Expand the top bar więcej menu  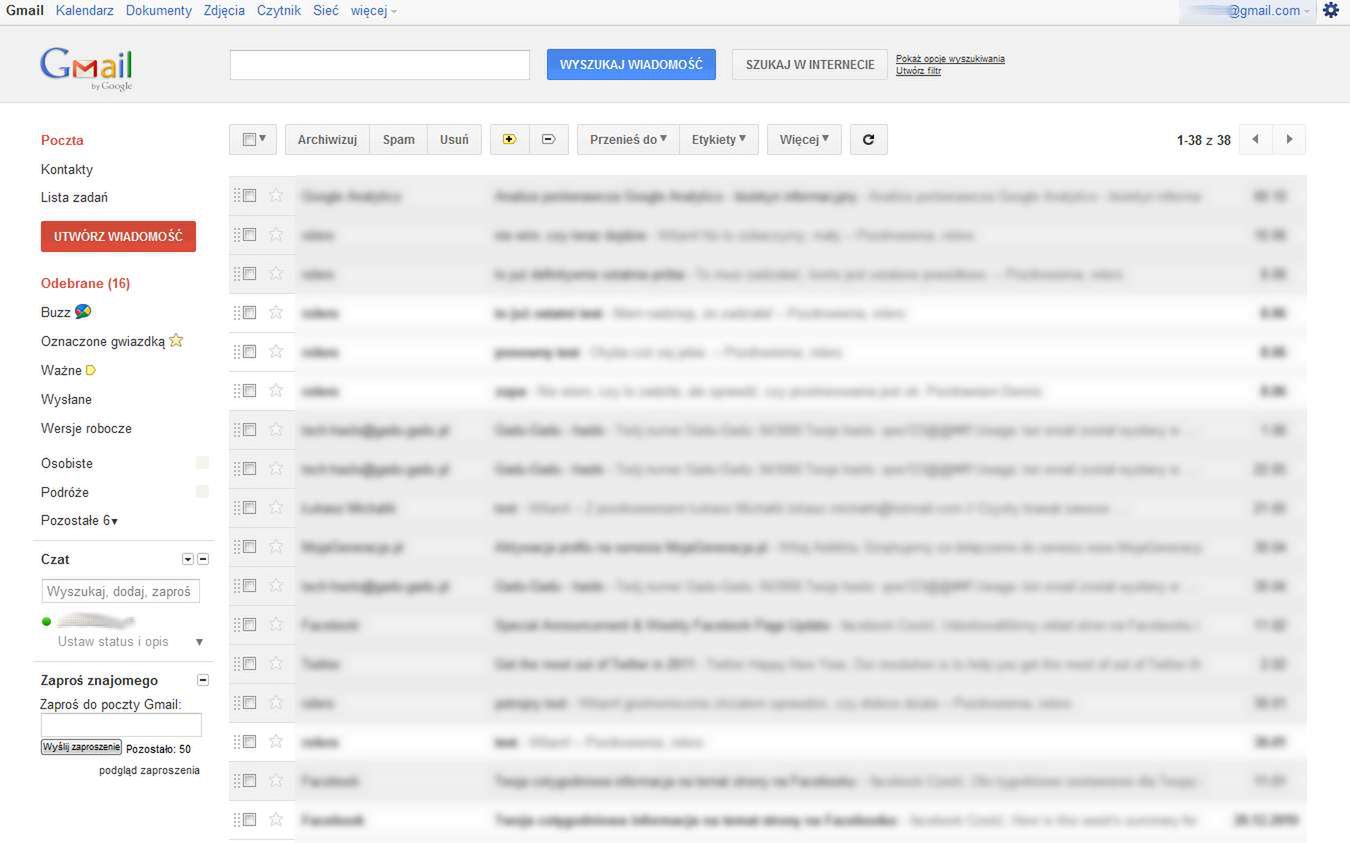(x=374, y=11)
